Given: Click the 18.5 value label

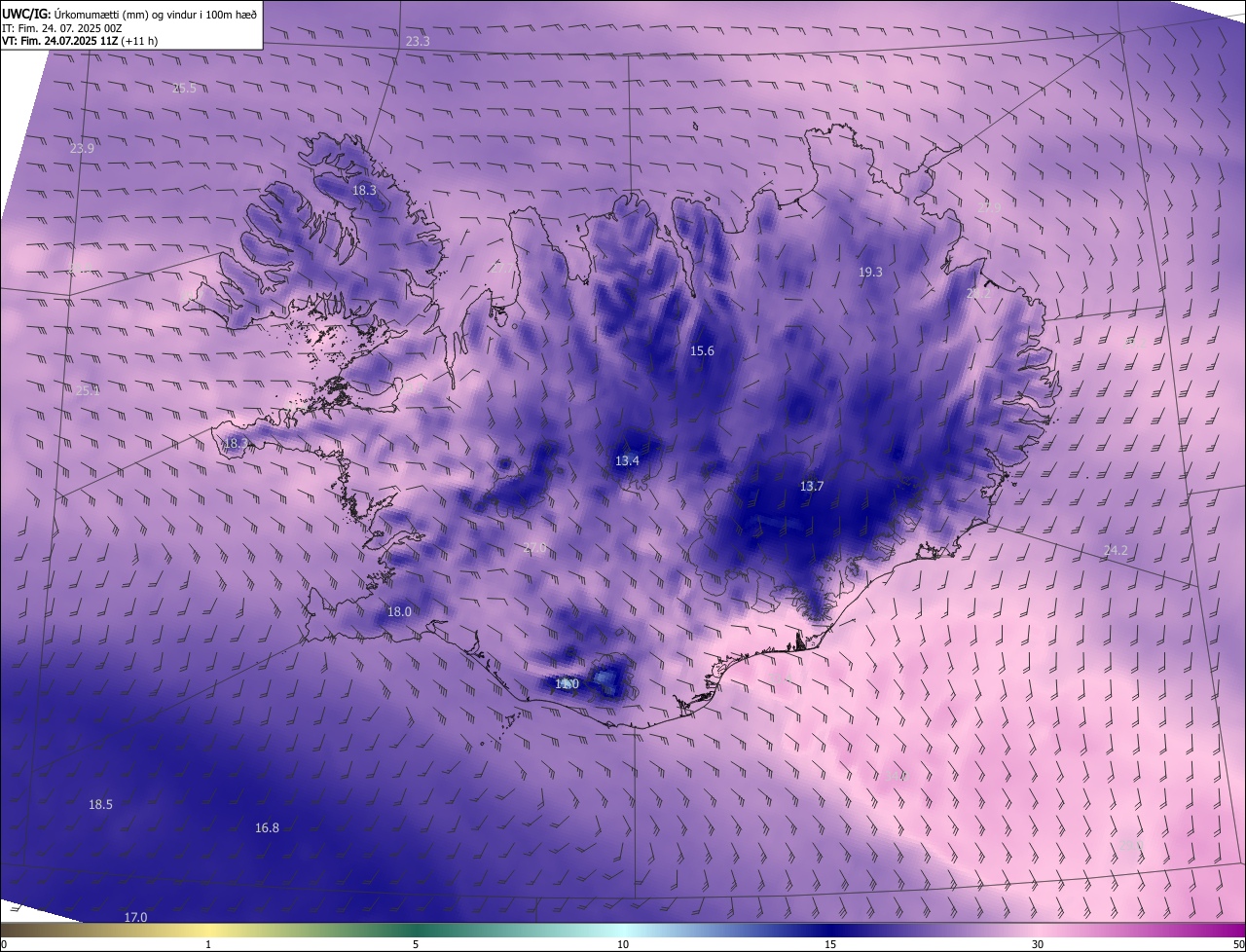Looking at the screenshot, I should click(100, 805).
